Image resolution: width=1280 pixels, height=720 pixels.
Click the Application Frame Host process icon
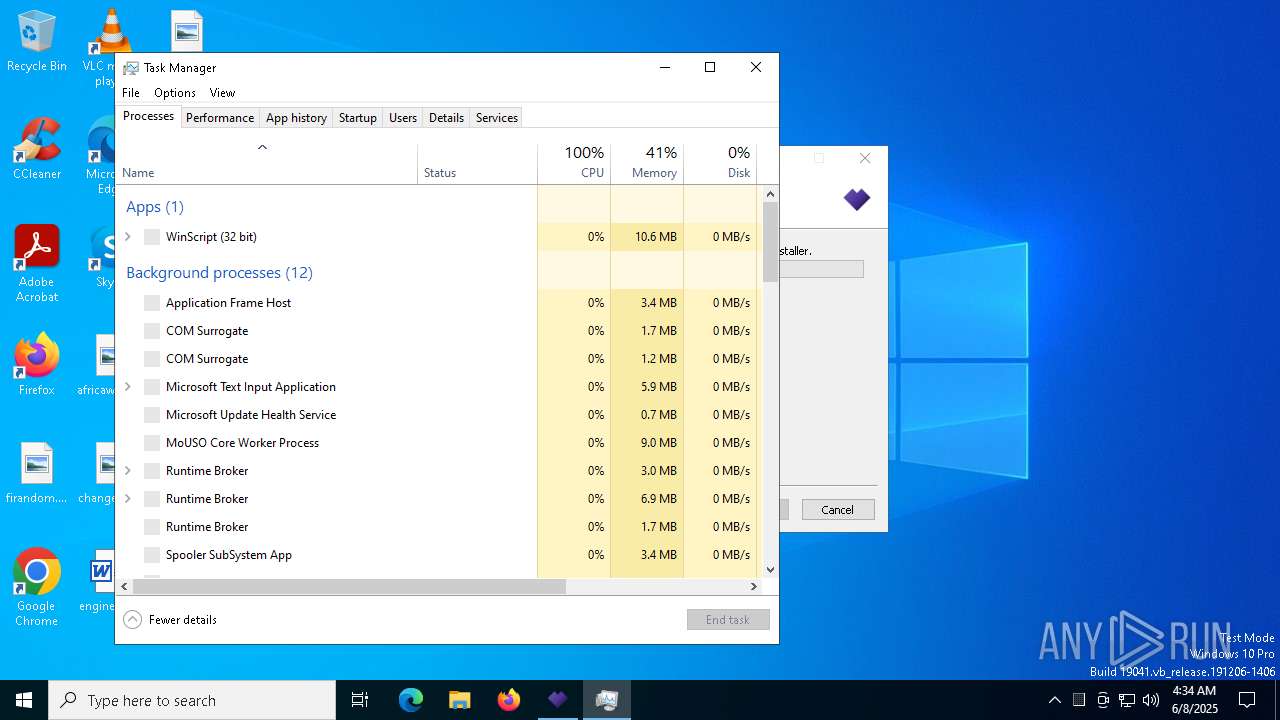coord(152,303)
